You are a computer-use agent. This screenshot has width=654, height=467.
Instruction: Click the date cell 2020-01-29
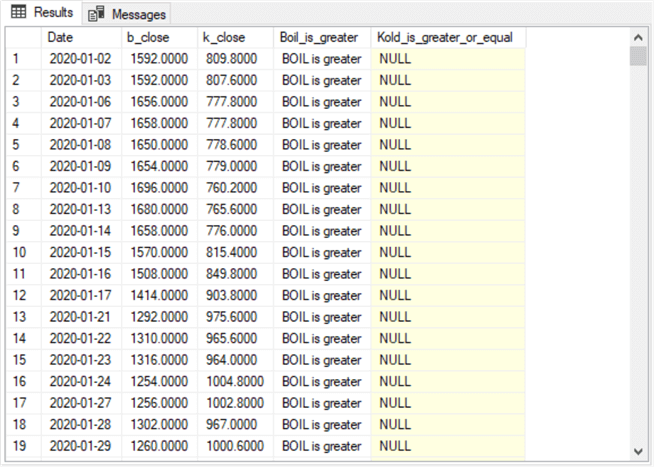click(x=80, y=446)
